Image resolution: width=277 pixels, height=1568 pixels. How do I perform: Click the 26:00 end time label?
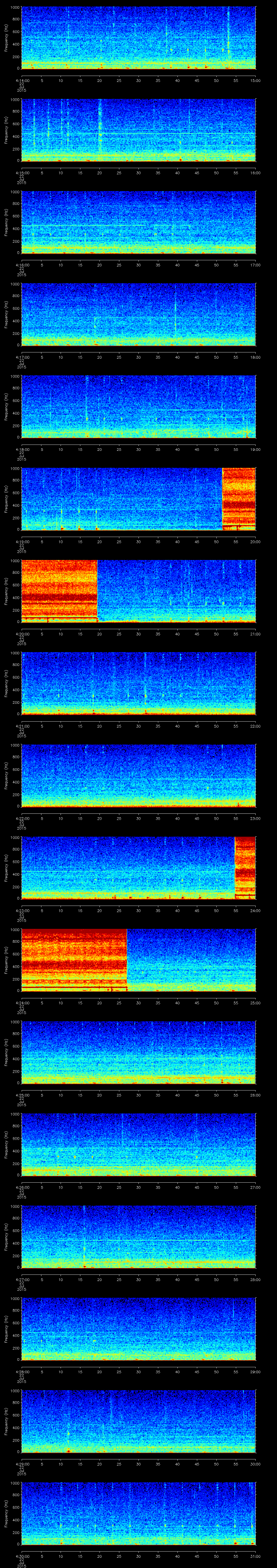[x=256, y=1095]
